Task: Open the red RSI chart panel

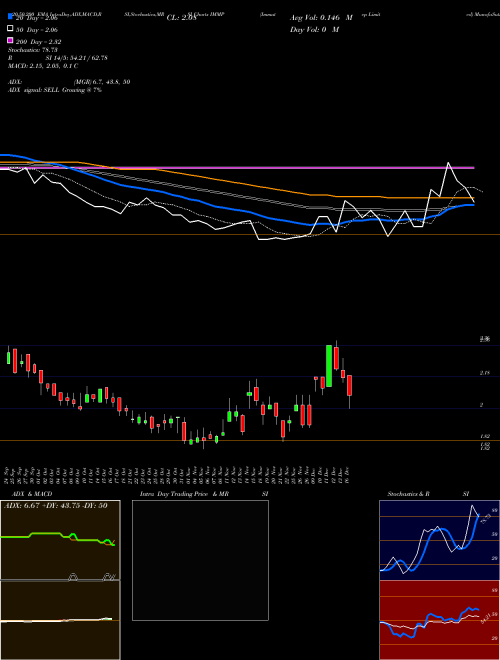Action: (439, 620)
